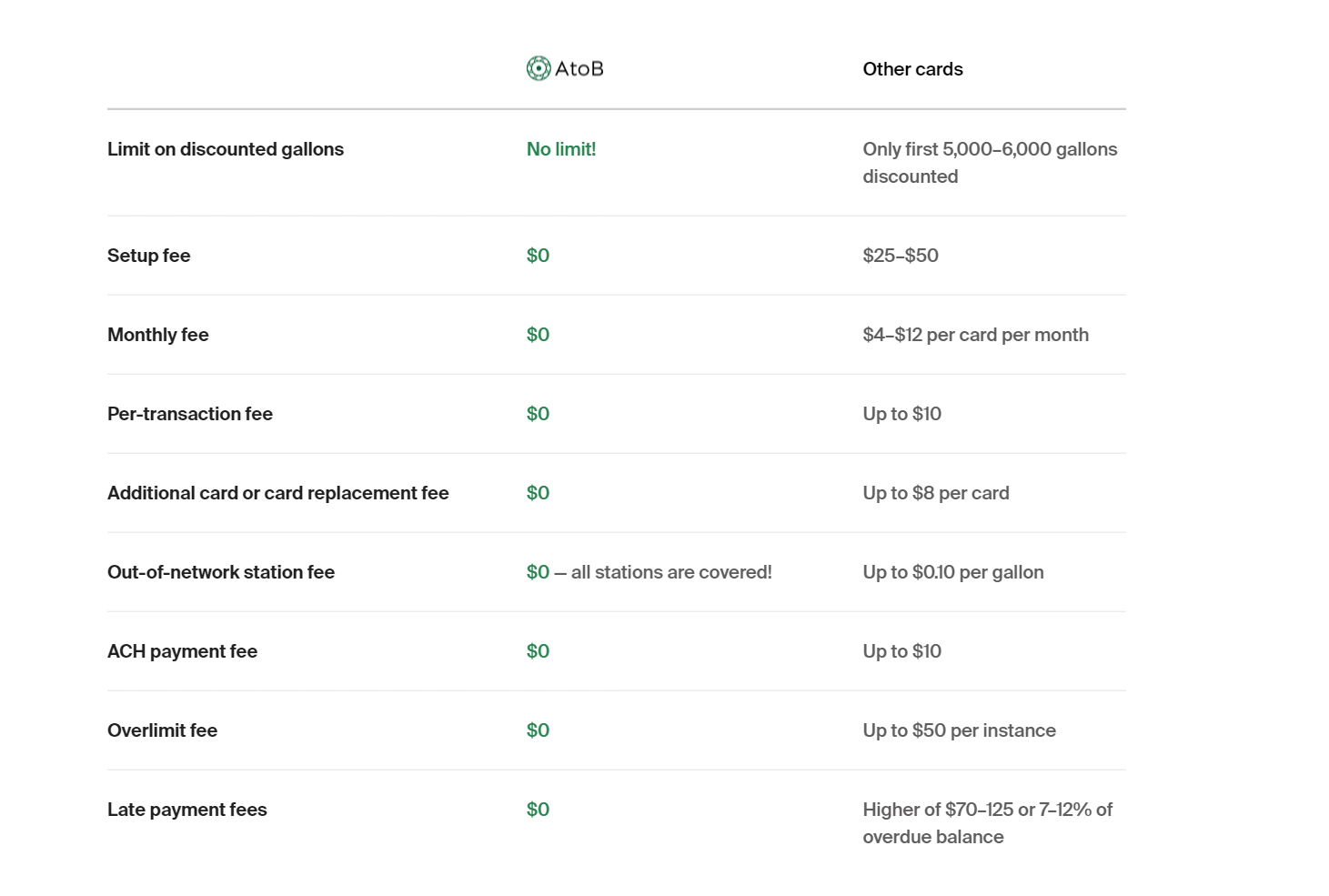Select 'Additional card or card replacement fee' label
Screen dimensions: 1329x896
tap(278, 493)
